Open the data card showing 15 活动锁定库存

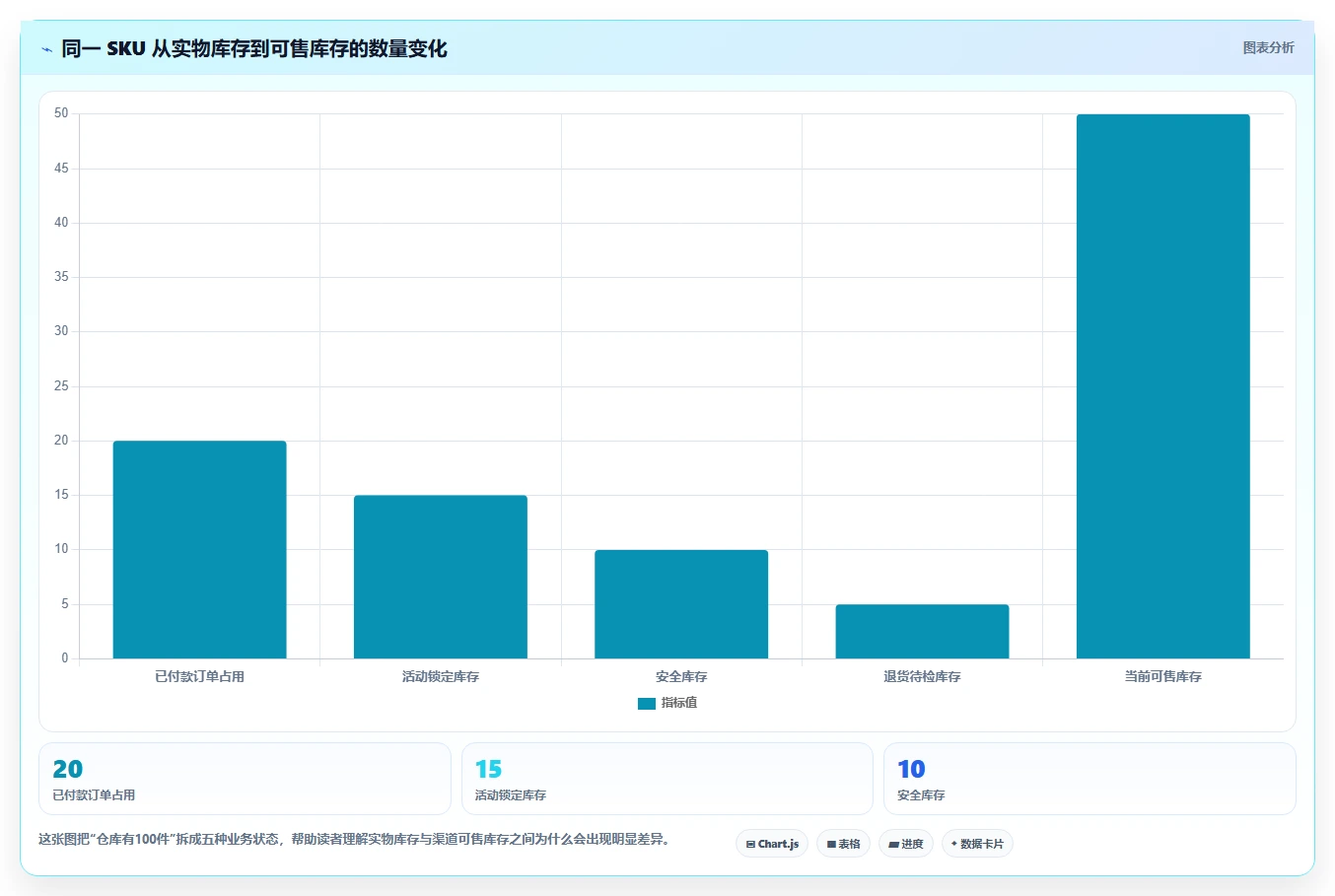coord(667,779)
